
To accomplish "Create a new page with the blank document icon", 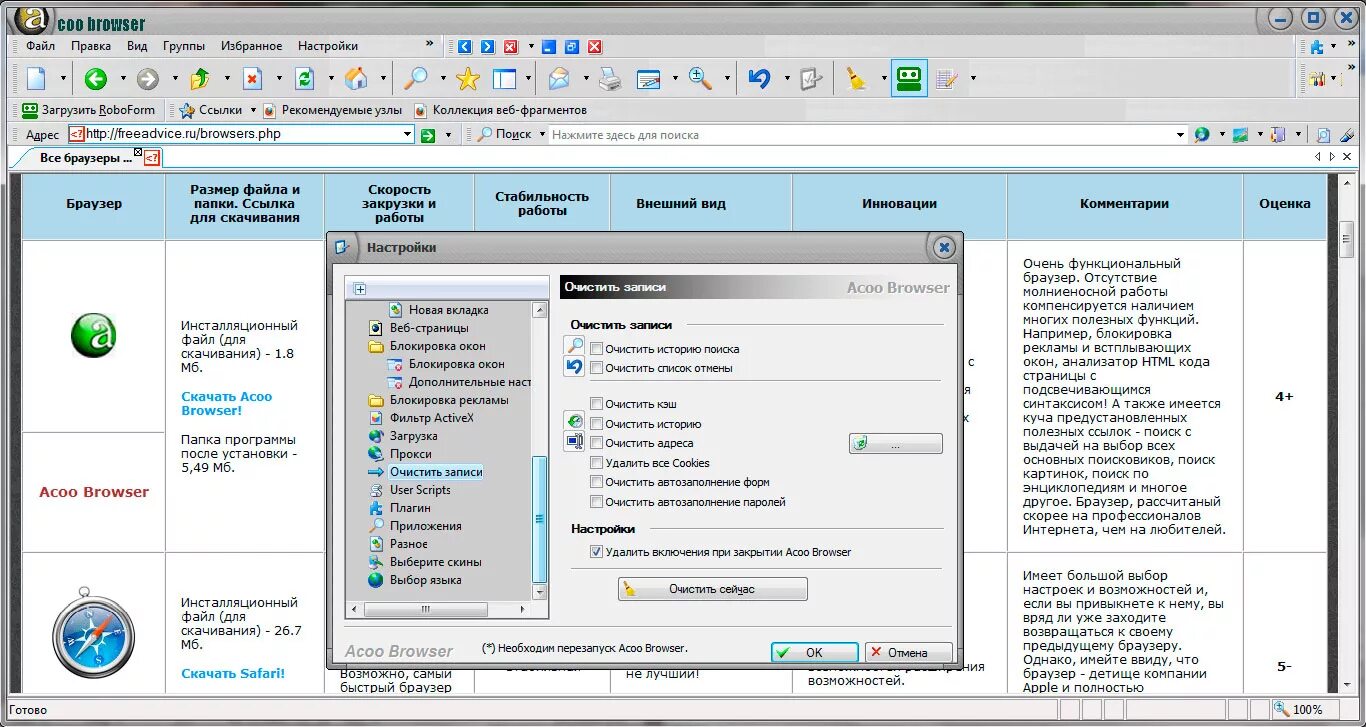I will click(x=36, y=79).
